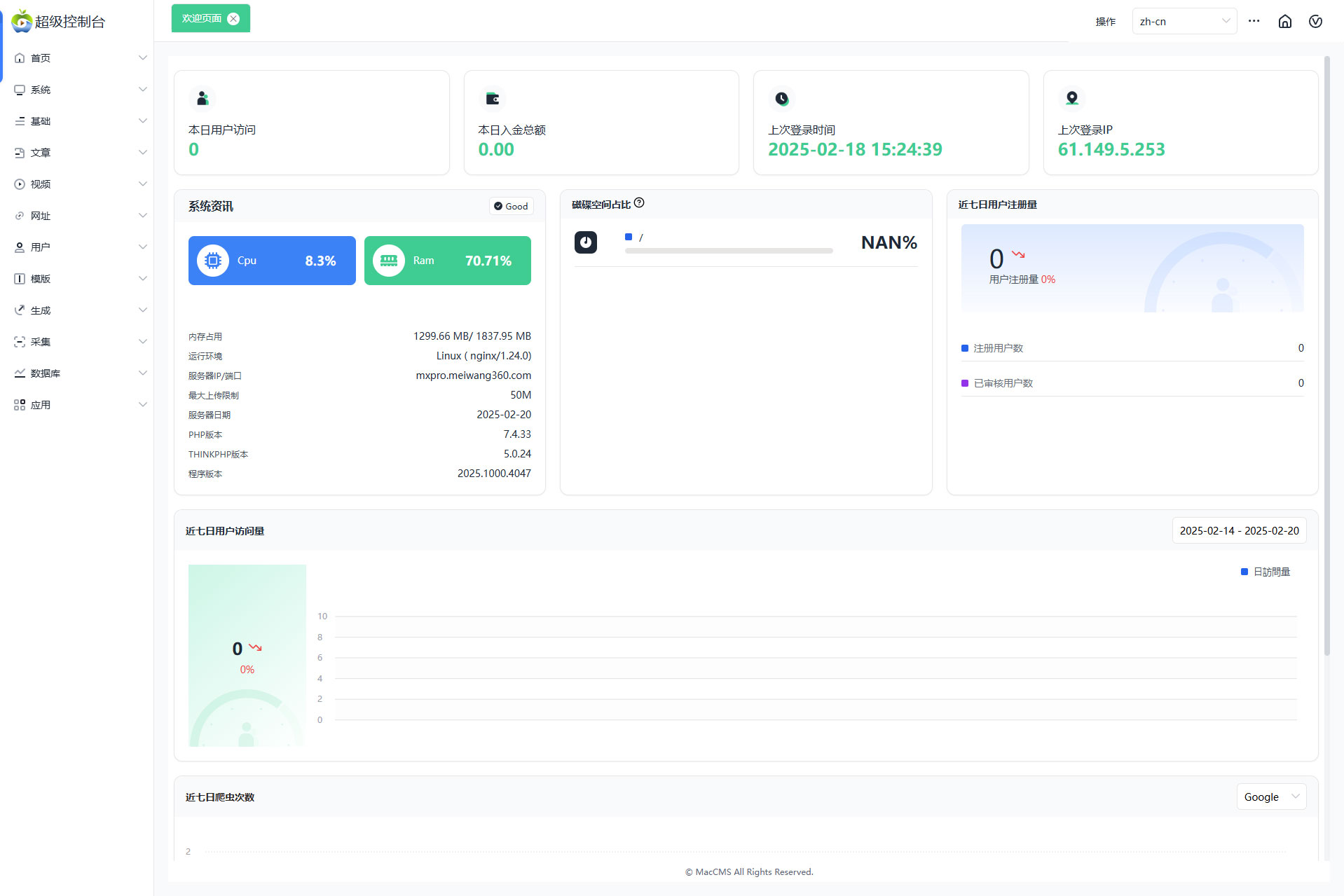This screenshot has height=896, width=1344.
Task: Open the zh-cn language dropdown
Action: click(1184, 22)
